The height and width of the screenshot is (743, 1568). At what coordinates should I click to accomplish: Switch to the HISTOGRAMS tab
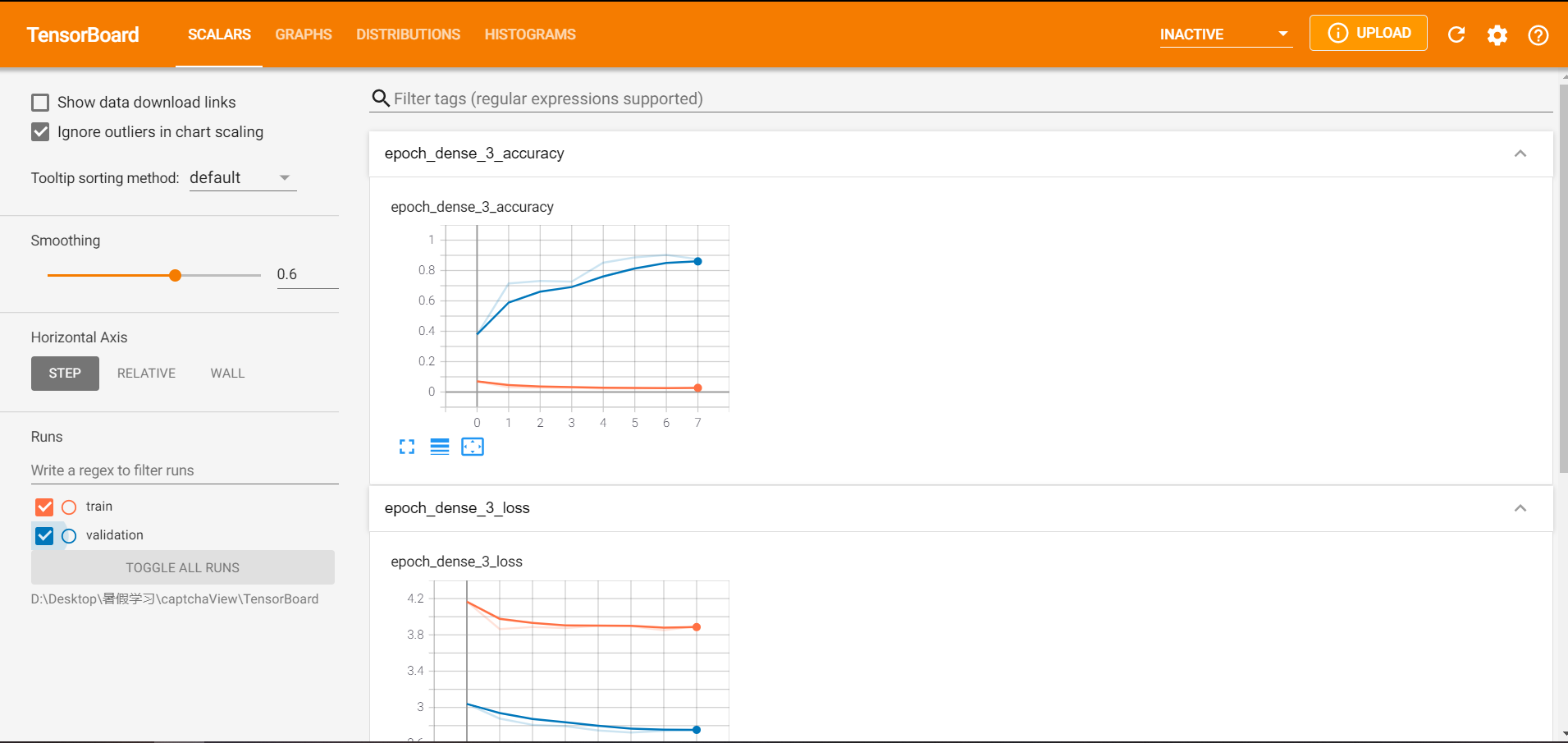click(x=530, y=34)
